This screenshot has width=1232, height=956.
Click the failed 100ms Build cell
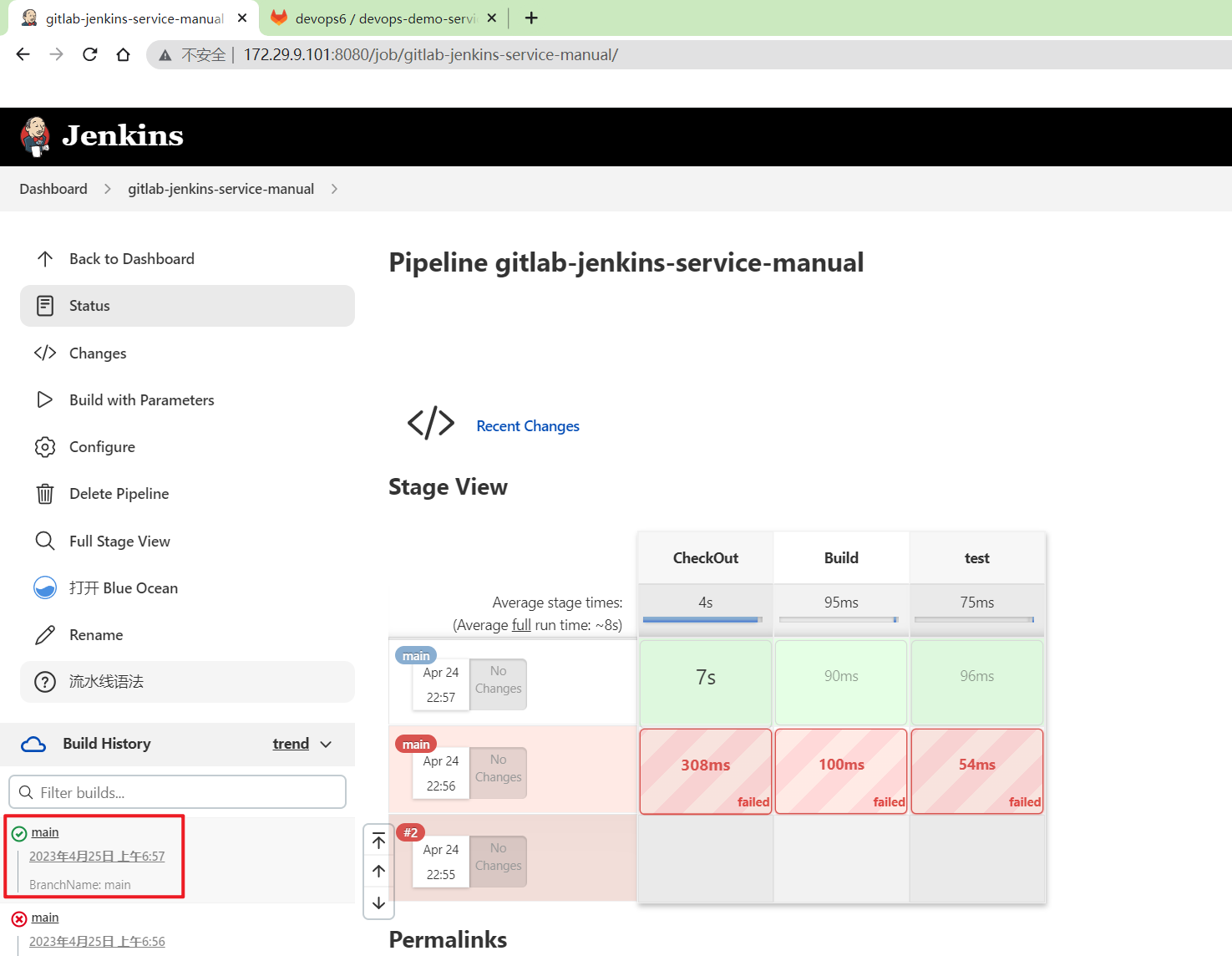841,771
